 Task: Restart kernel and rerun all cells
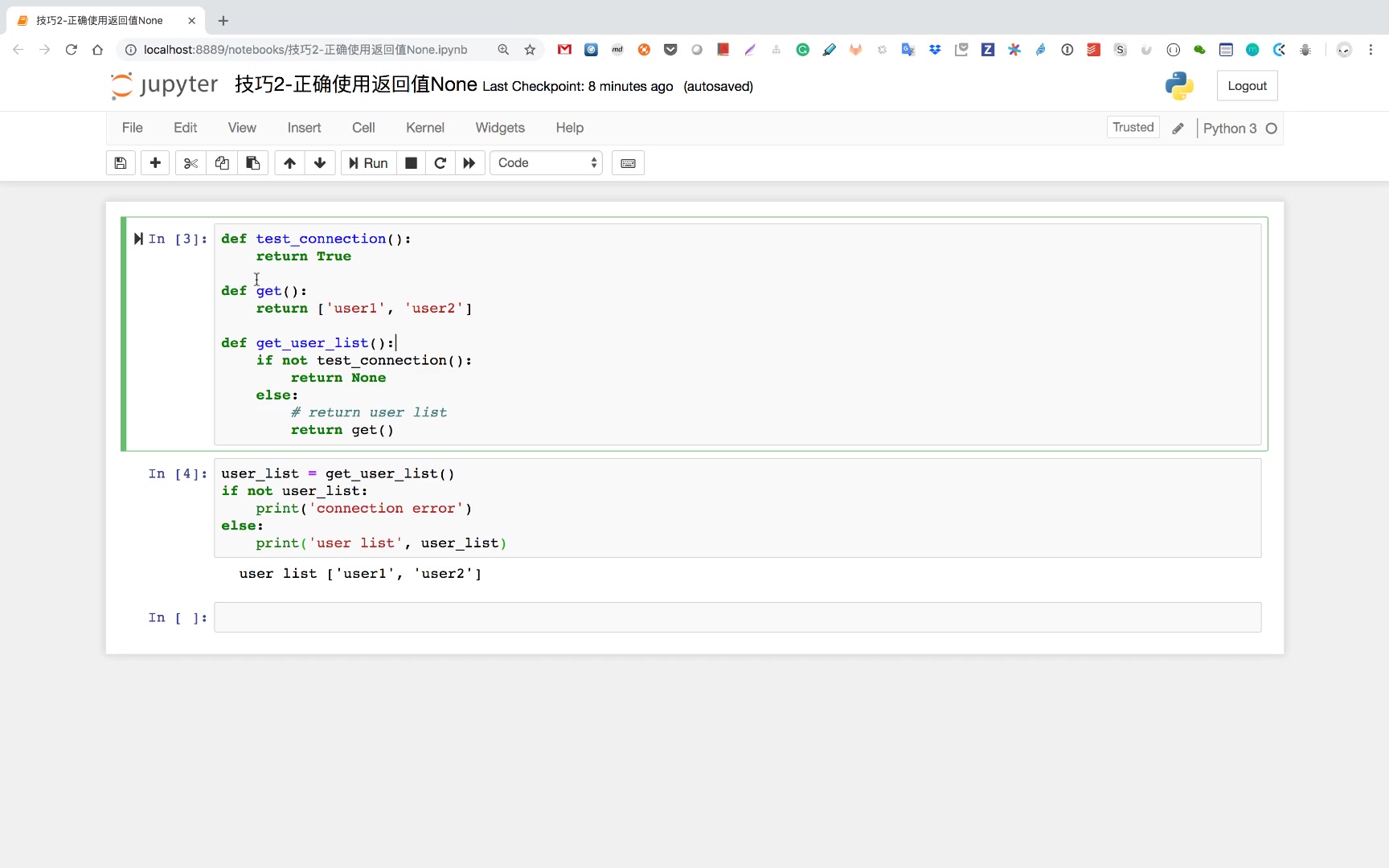[x=469, y=163]
